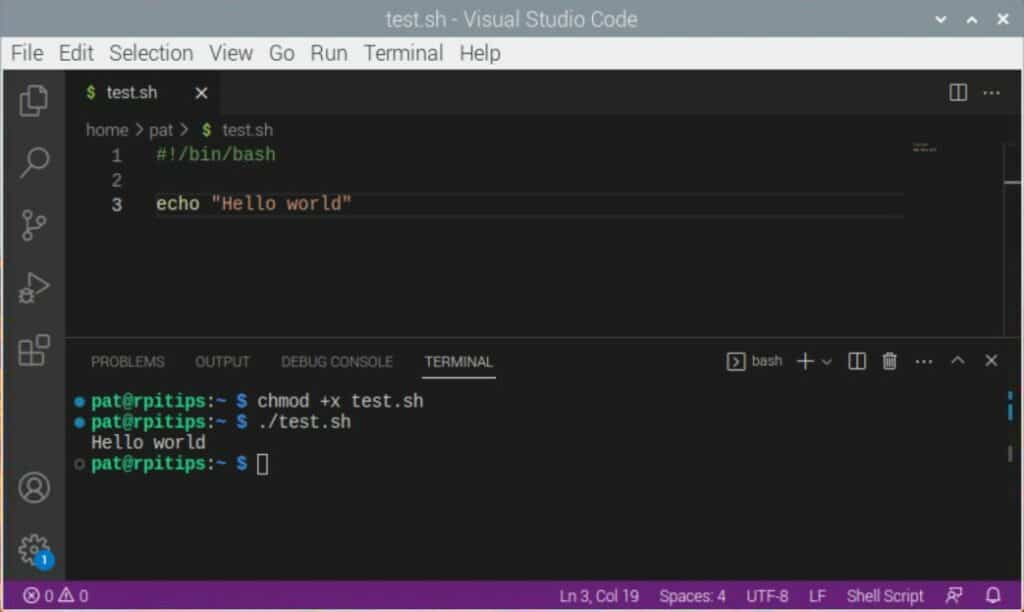Click the ./test.sh terminal command
1024x612 pixels.
coord(304,422)
